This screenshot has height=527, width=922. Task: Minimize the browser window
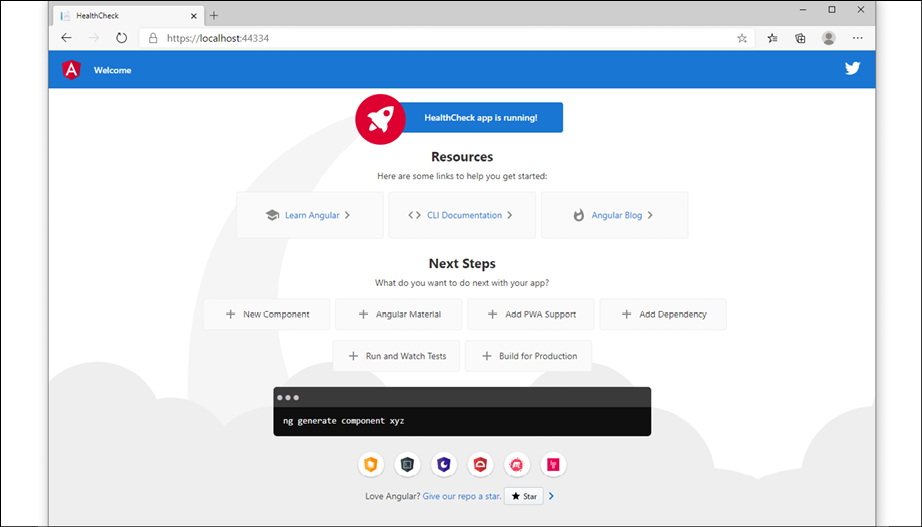click(803, 10)
